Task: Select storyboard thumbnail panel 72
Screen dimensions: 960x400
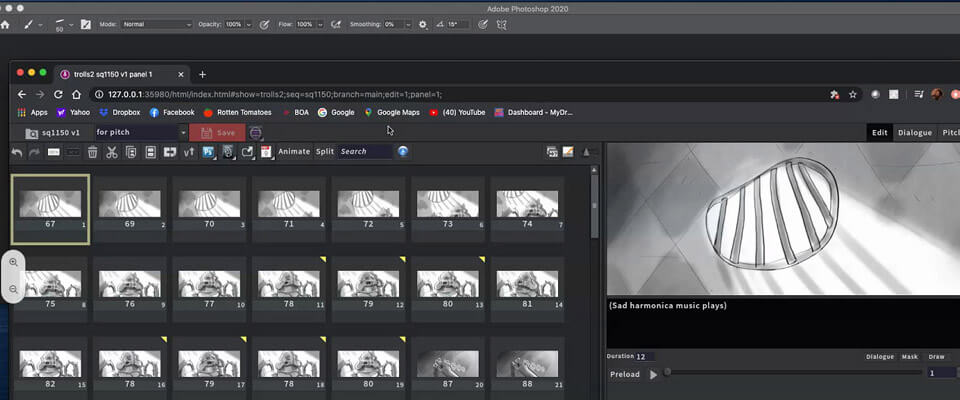Action: pos(368,209)
